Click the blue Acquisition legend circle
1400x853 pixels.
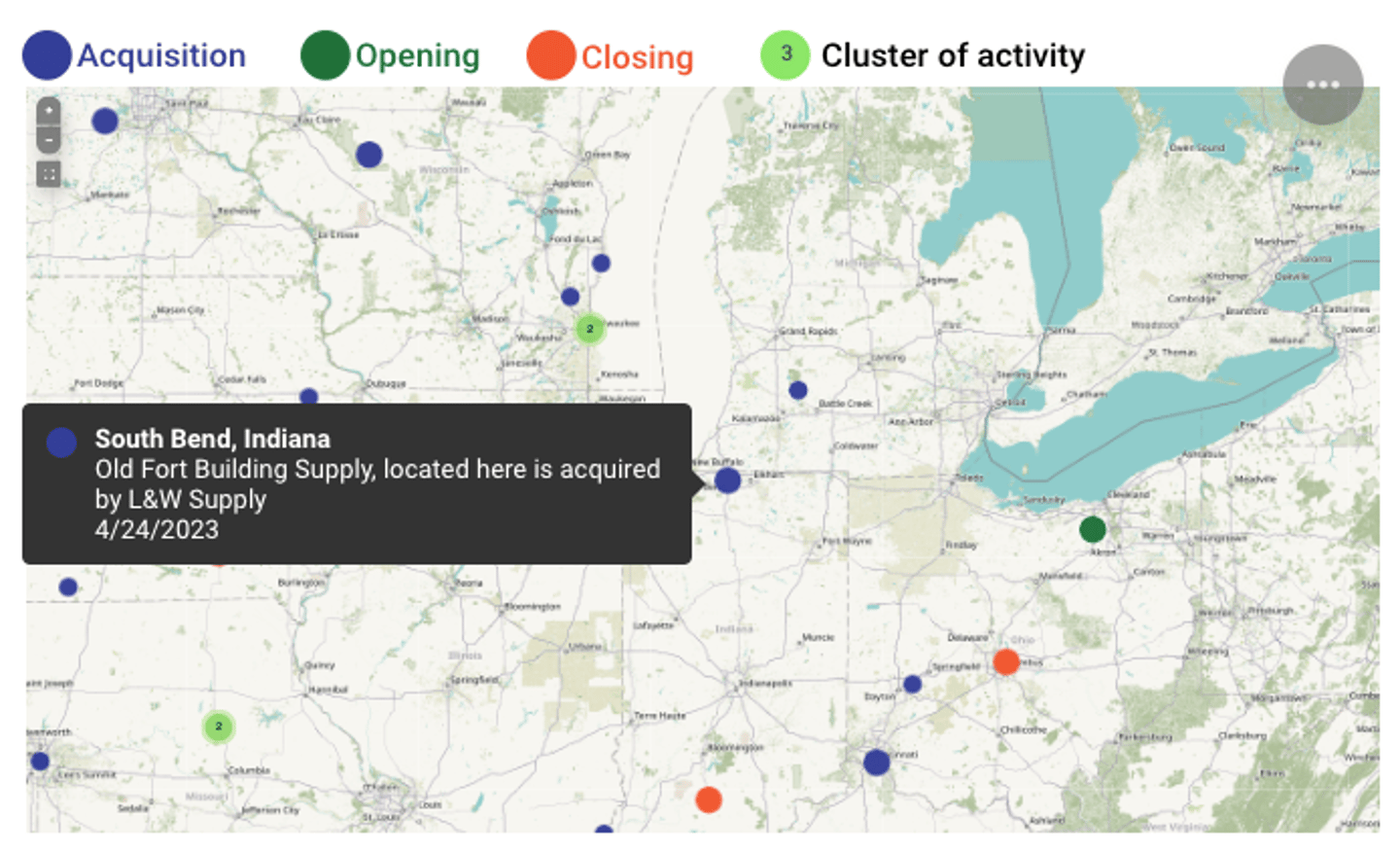click(x=47, y=55)
